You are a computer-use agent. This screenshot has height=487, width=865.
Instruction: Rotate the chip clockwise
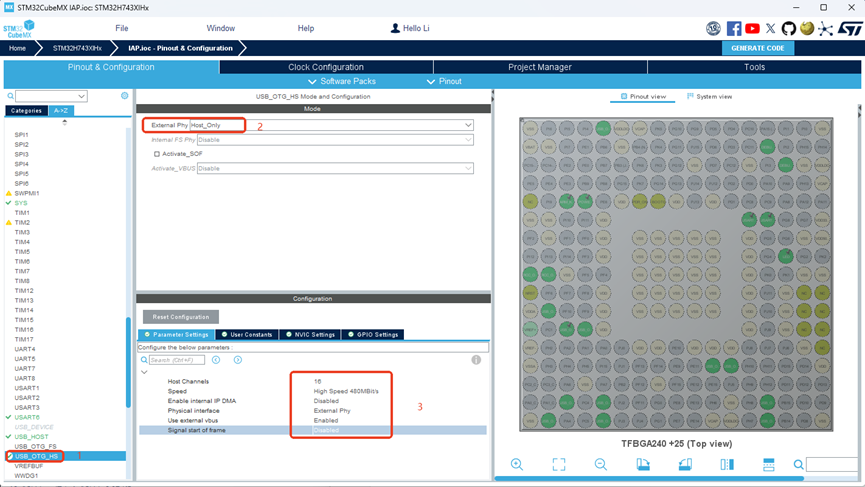[x=643, y=464]
